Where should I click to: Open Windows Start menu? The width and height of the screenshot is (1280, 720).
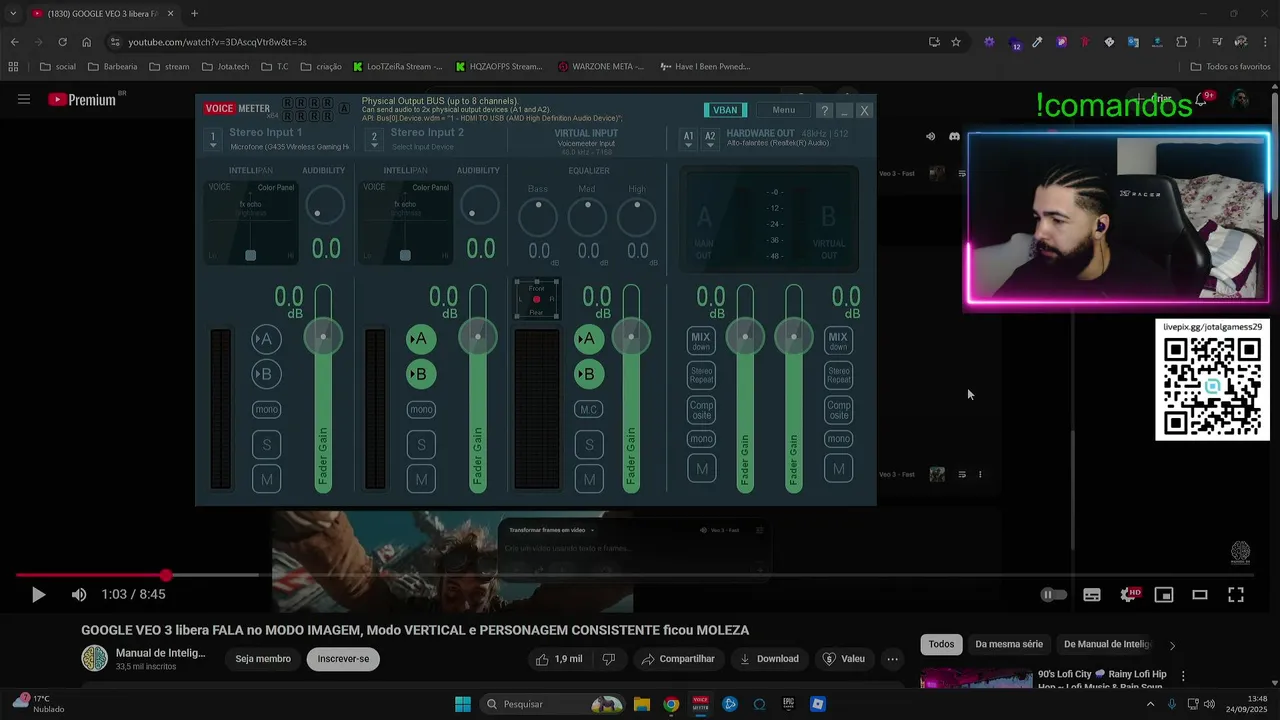coord(463,704)
